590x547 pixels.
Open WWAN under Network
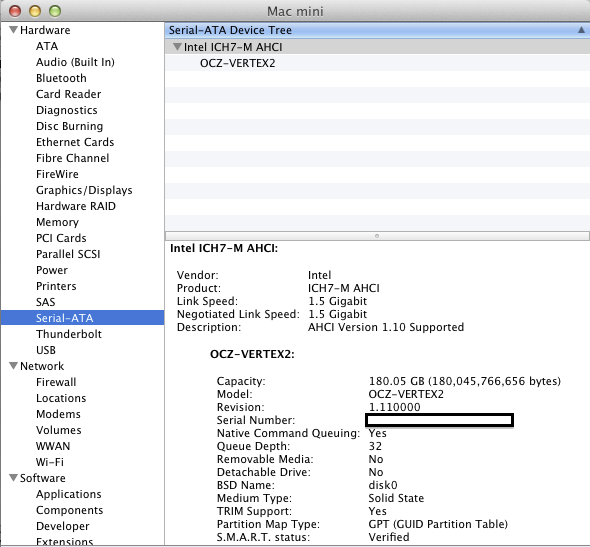(53, 446)
